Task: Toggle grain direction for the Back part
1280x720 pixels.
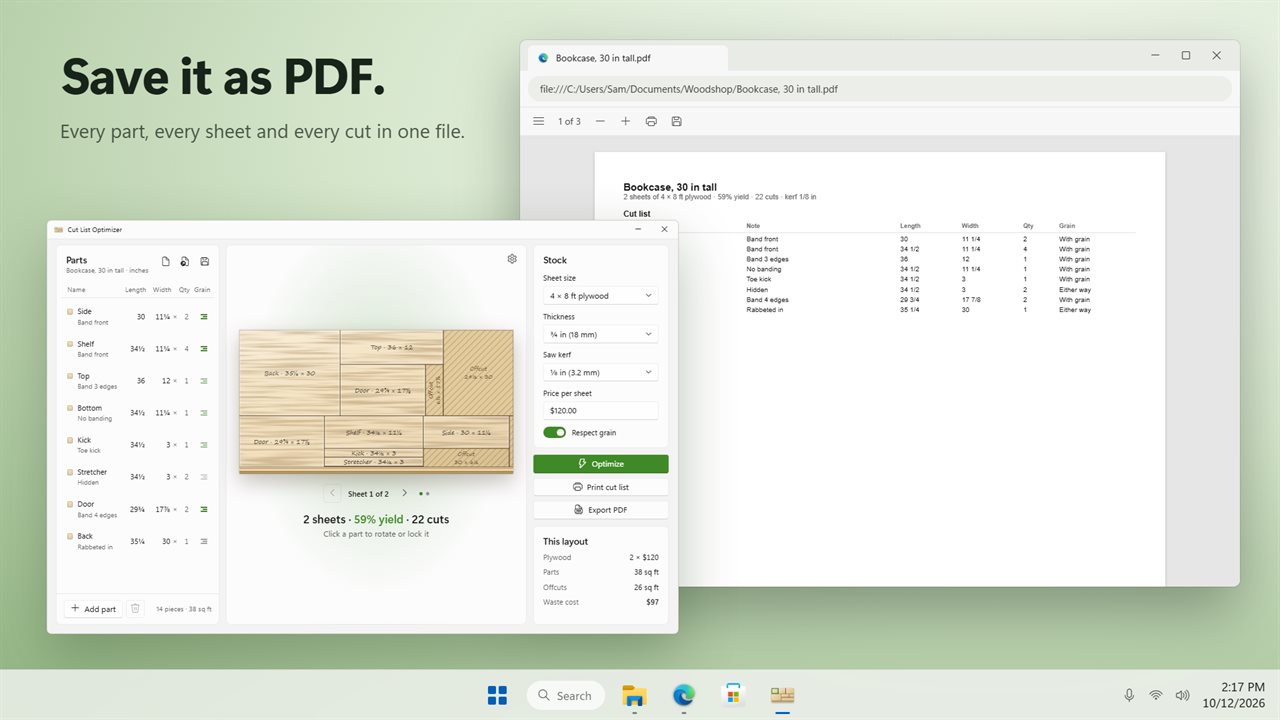Action: click(x=204, y=541)
